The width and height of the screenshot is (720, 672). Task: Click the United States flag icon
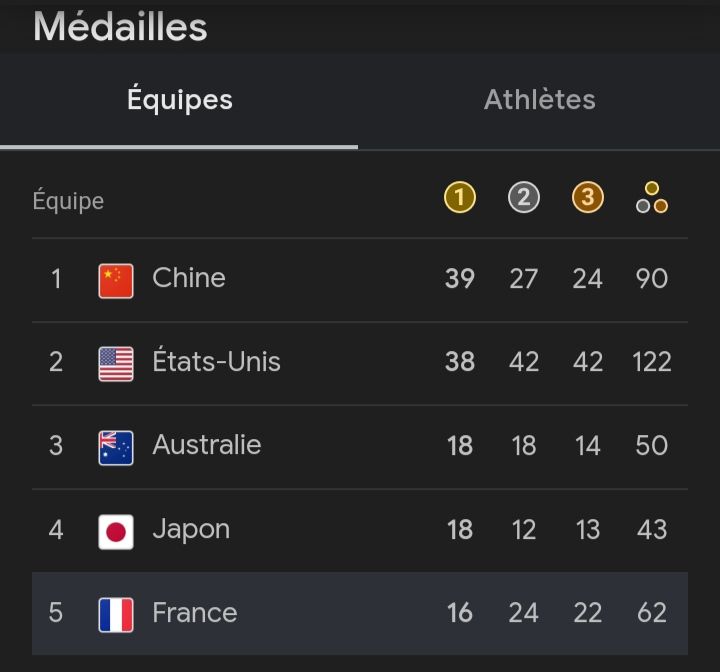116,364
